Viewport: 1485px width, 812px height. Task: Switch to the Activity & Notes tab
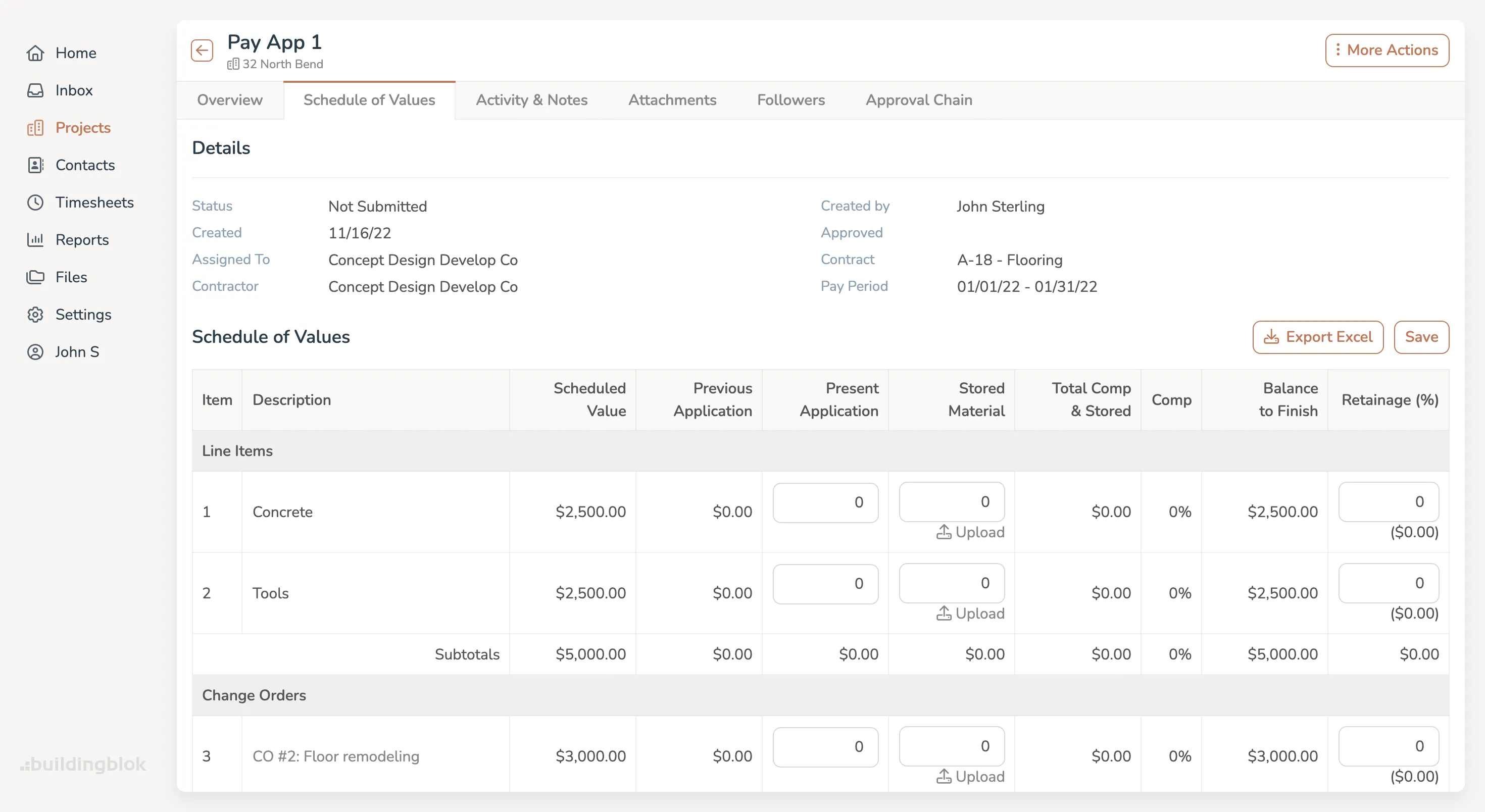[x=531, y=99]
